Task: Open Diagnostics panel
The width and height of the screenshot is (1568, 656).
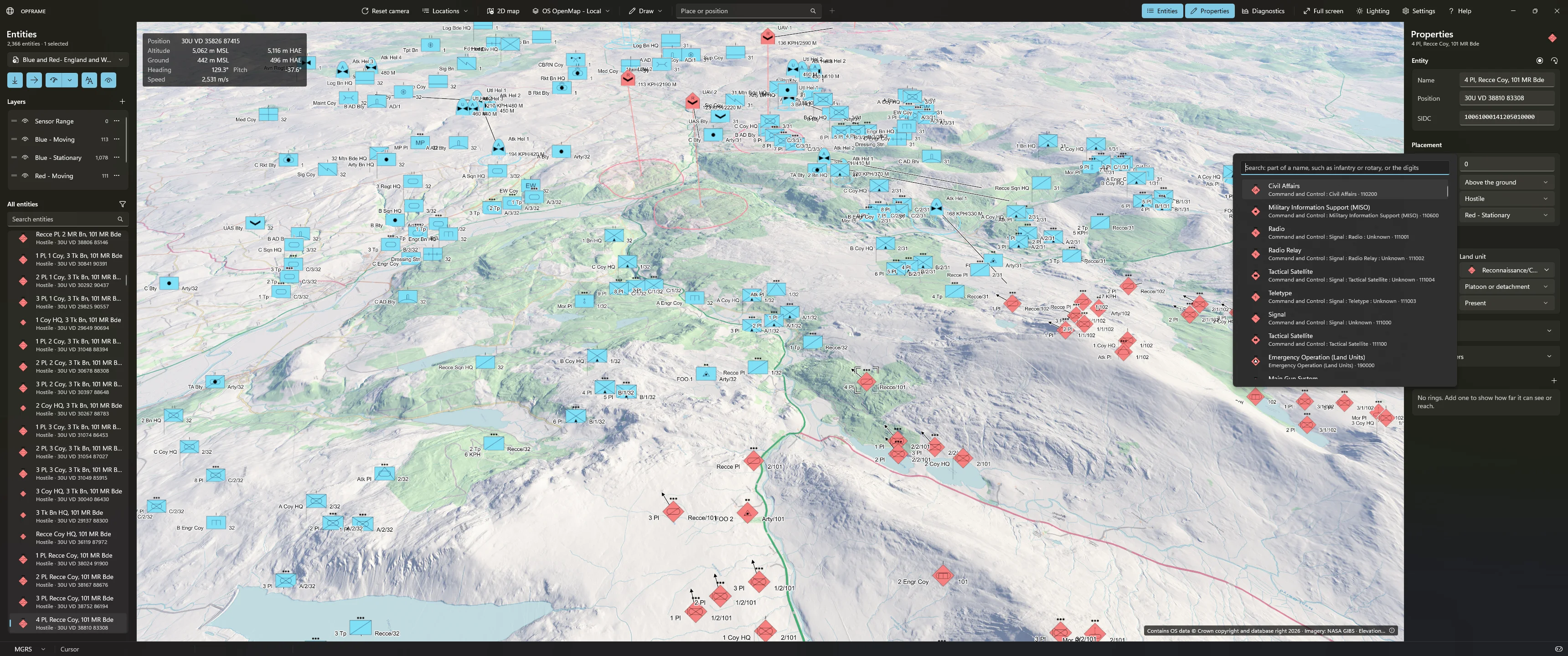Action: [x=1263, y=11]
